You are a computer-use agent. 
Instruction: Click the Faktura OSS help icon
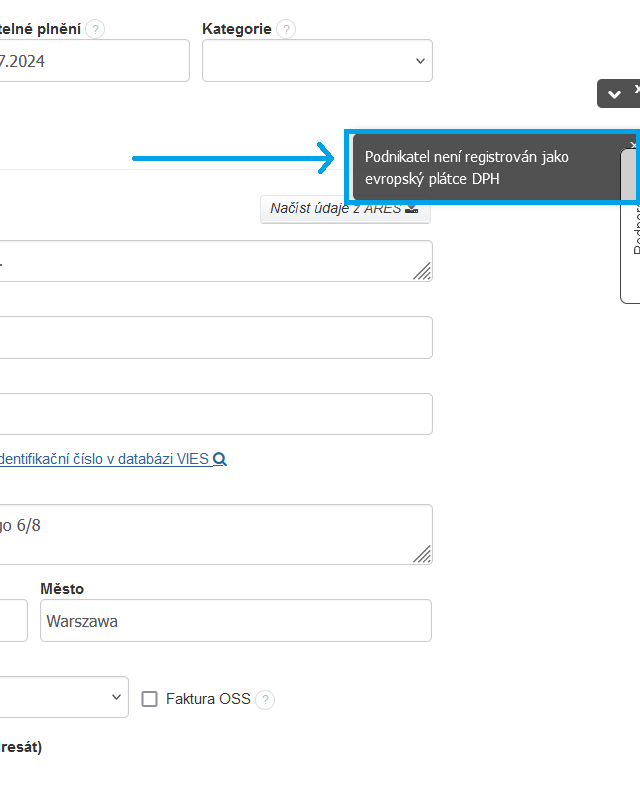(265, 700)
